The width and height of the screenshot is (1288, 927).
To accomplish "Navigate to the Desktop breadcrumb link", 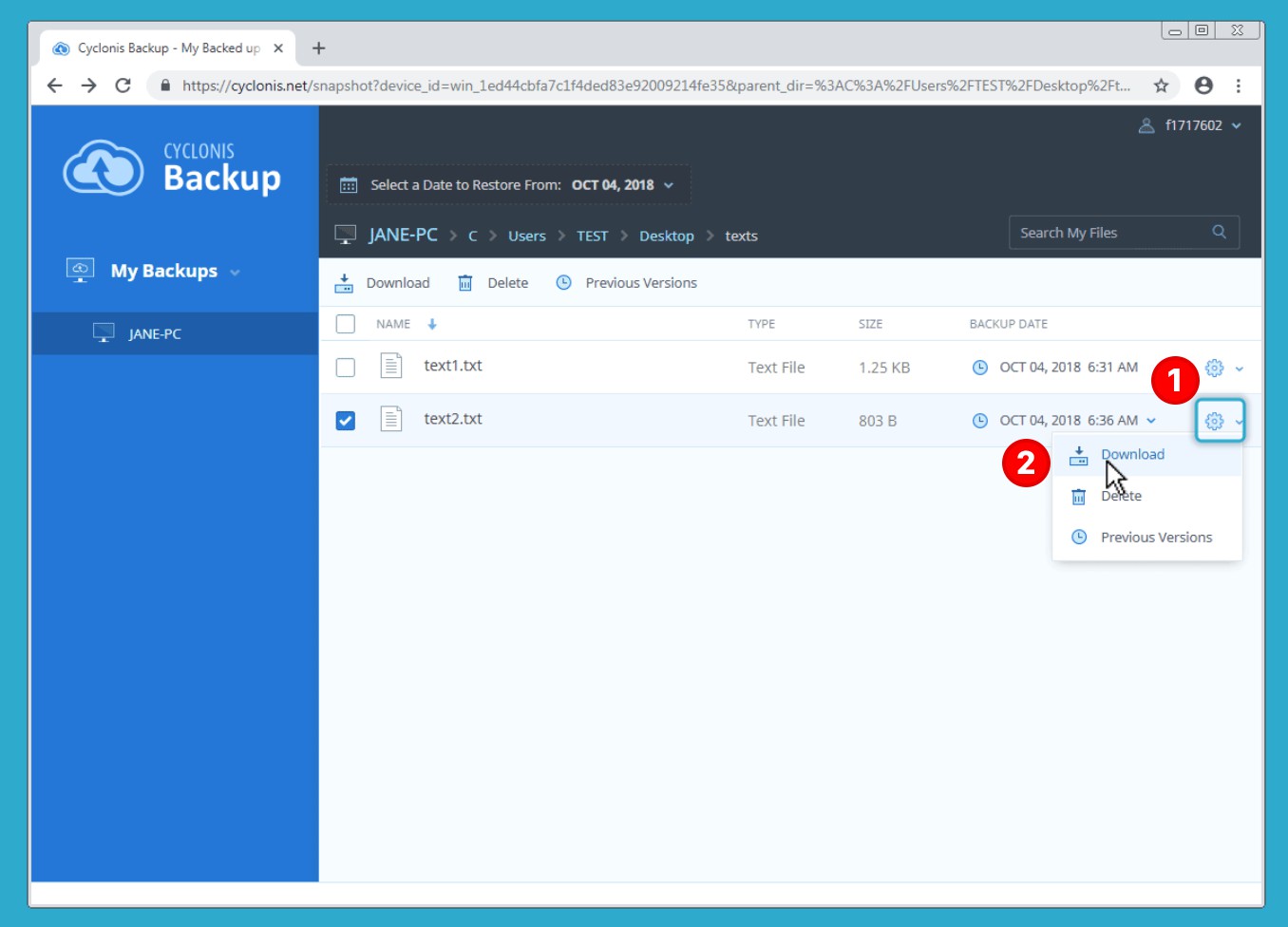I will tap(666, 236).
